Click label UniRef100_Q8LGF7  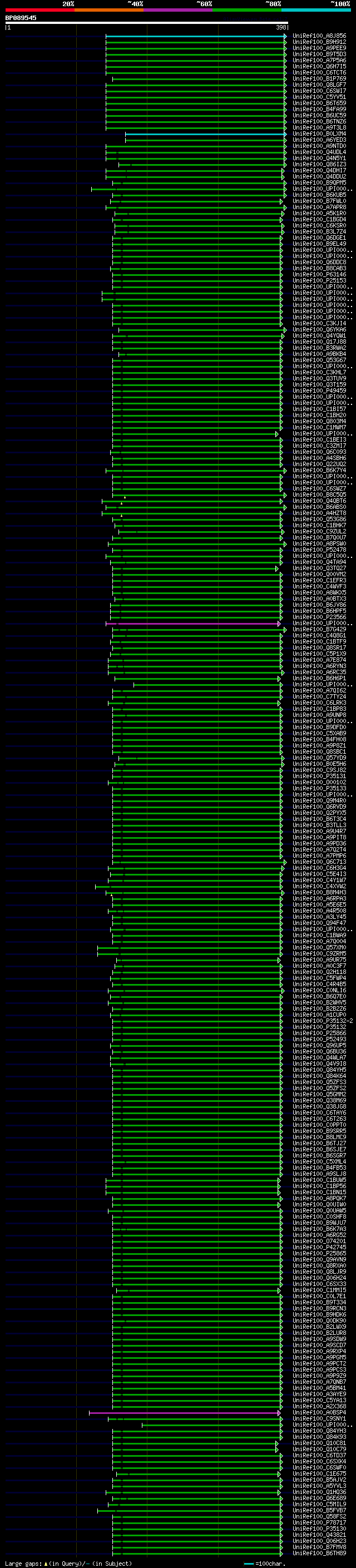[x=319, y=85]
